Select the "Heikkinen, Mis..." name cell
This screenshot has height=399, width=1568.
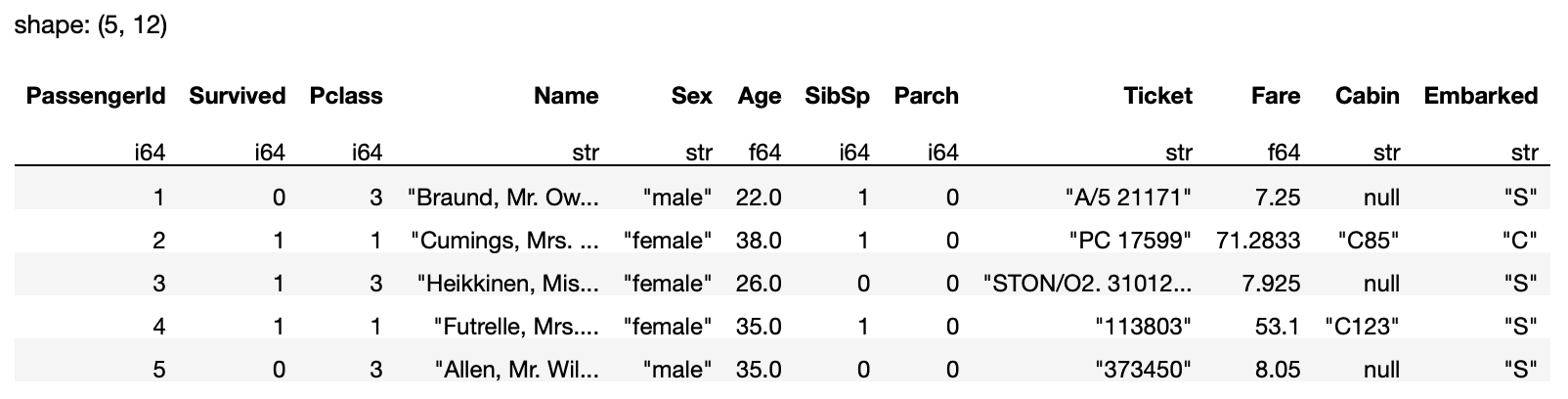(x=507, y=284)
